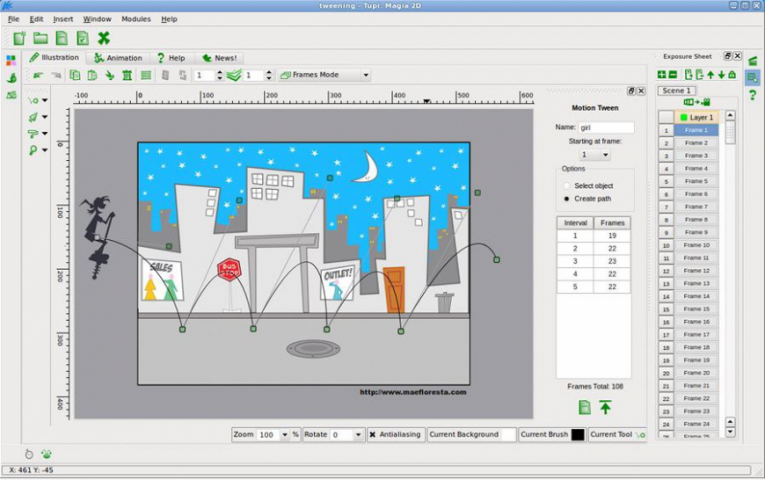The width and height of the screenshot is (765, 480).
Task: Click the open project folder icon
Action: pyautogui.click(x=40, y=38)
